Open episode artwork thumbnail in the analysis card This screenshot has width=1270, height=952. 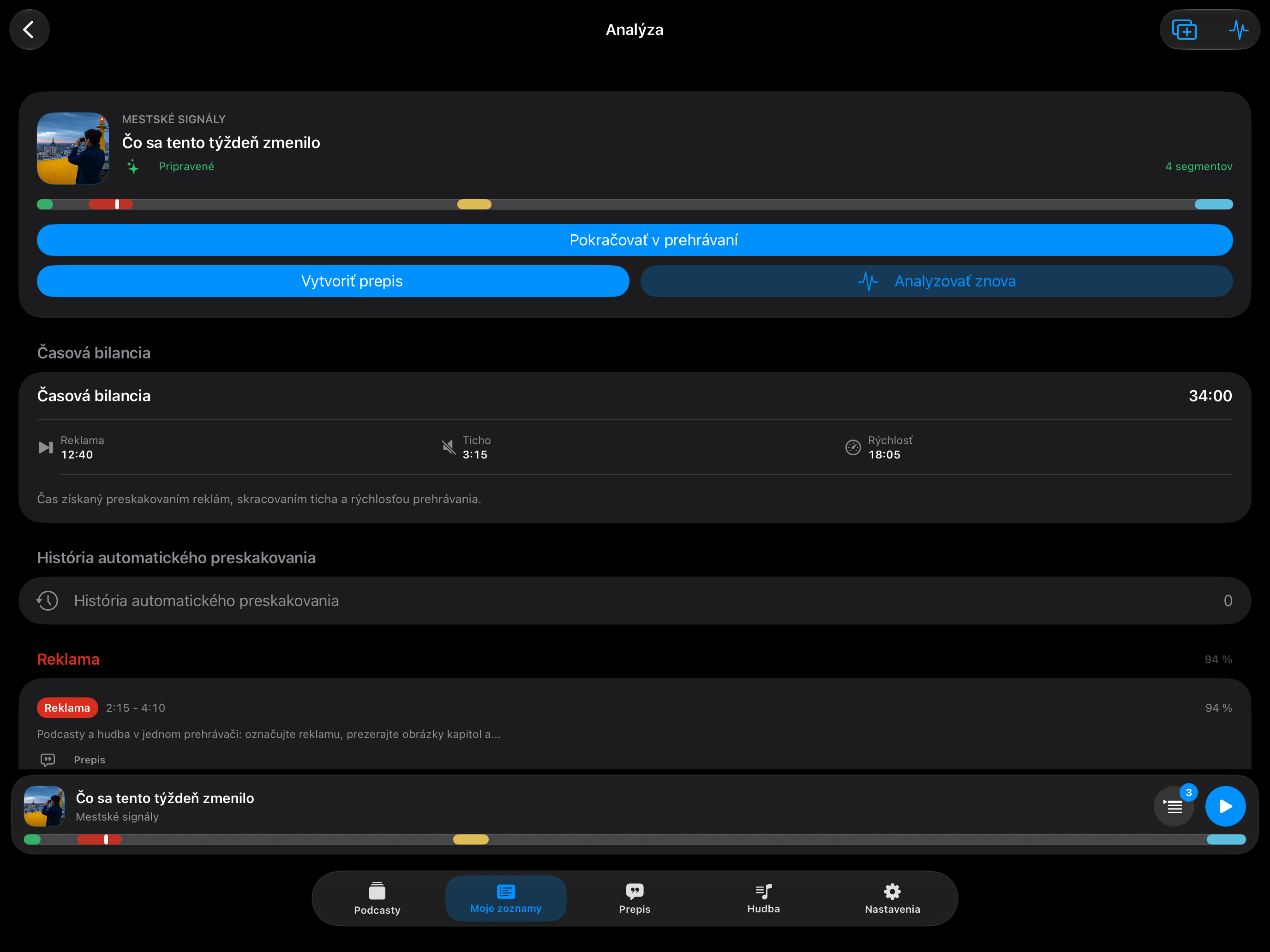click(x=73, y=148)
